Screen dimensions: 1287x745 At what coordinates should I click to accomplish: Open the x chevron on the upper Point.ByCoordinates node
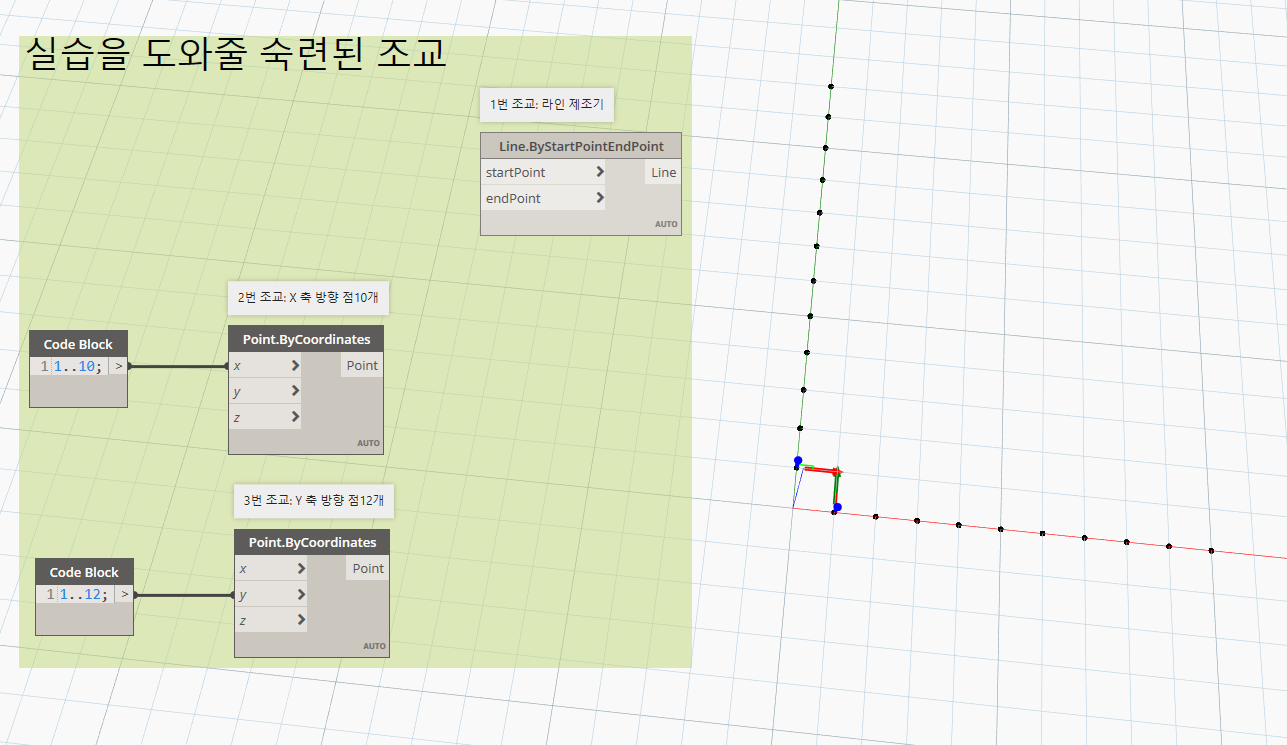coord(295,365)
